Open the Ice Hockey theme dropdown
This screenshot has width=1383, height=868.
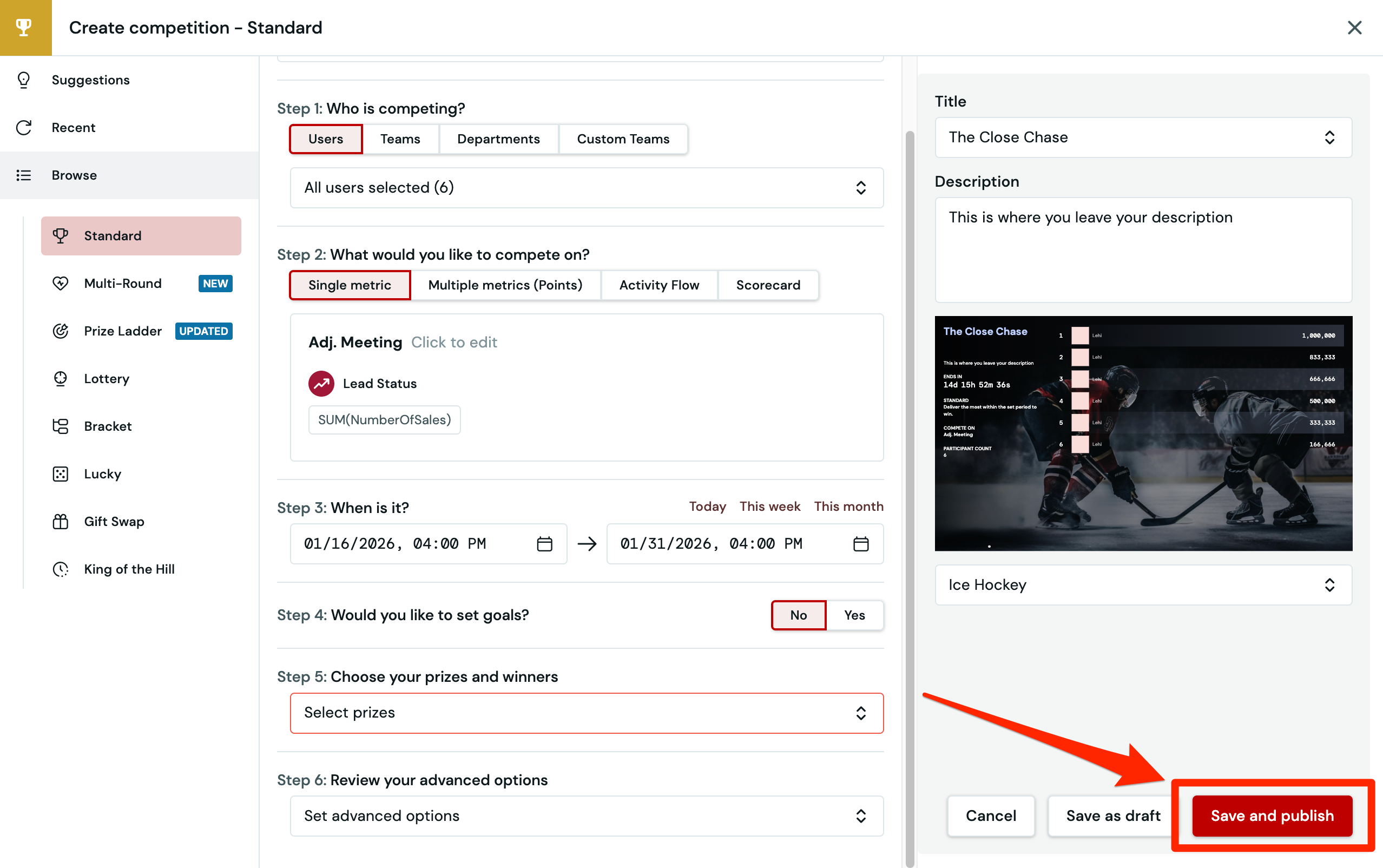pos(1143,585)
